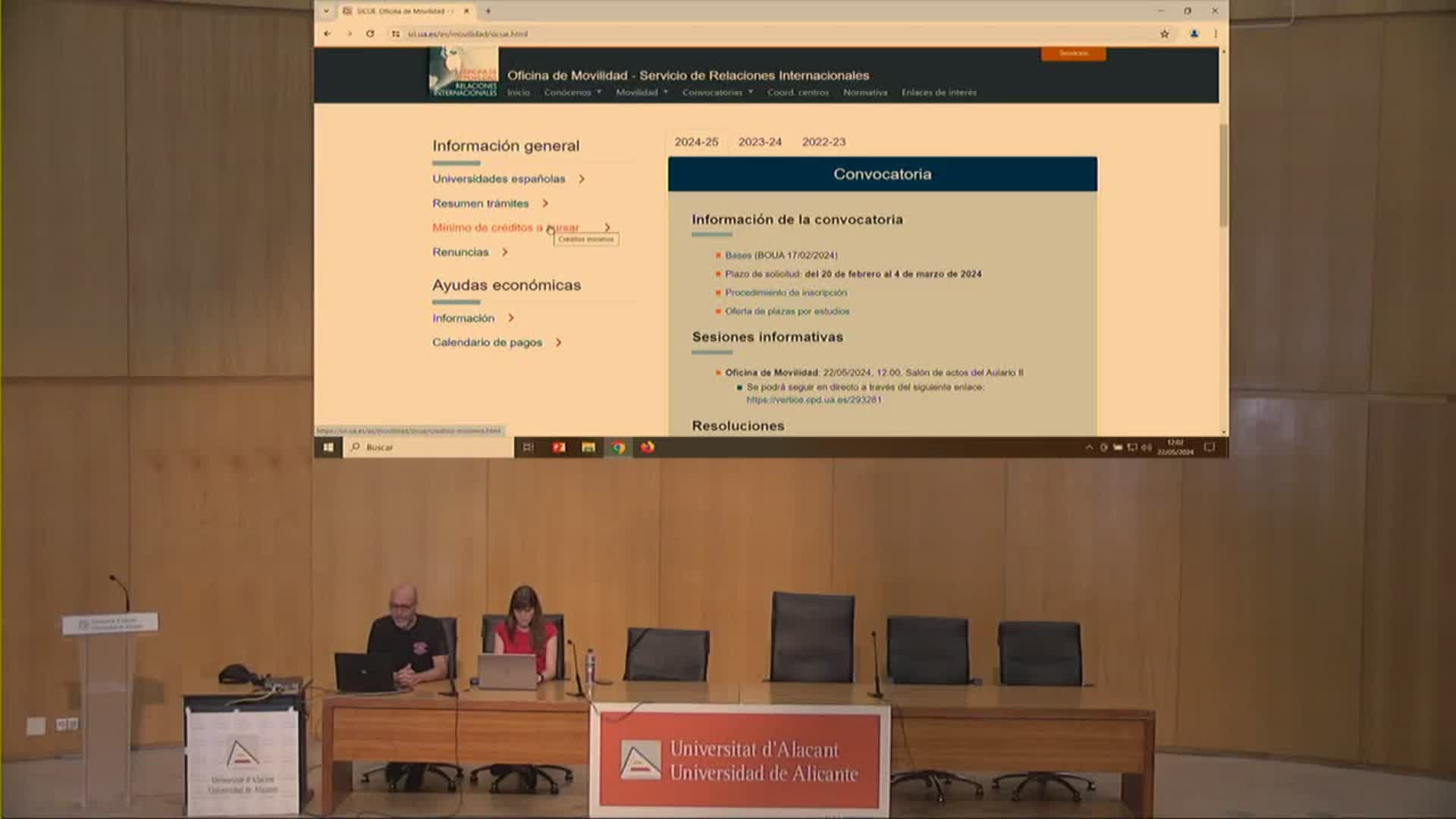
Task: Reload the page with the refresh icon
Action: pos(370,33)
